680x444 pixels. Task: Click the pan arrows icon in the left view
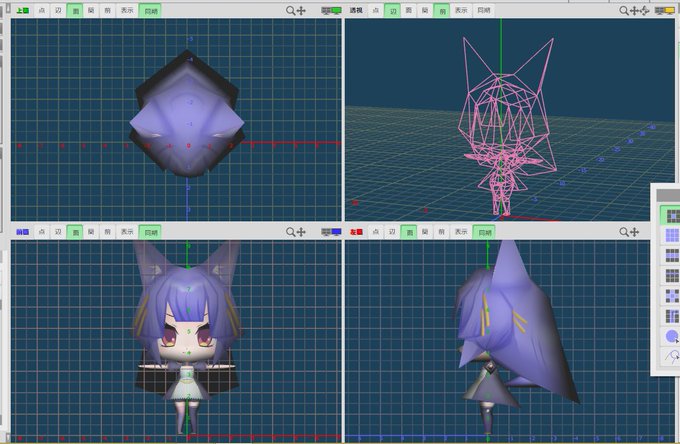(634, 232)
